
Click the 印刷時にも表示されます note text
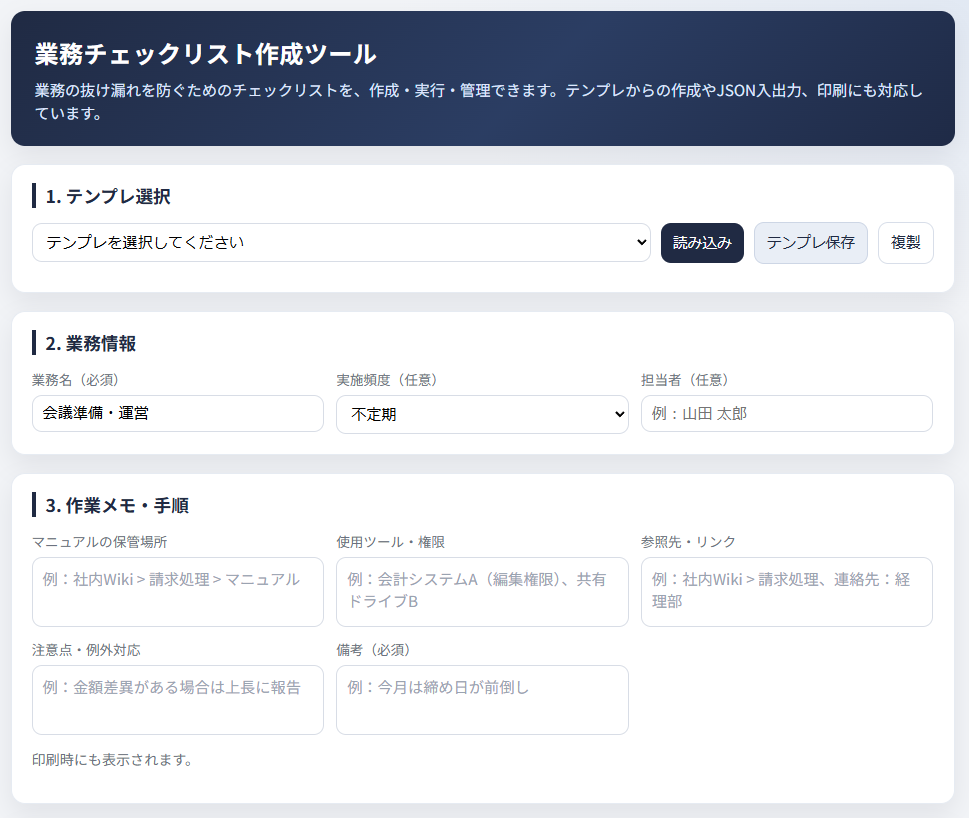tap(112, 760)
